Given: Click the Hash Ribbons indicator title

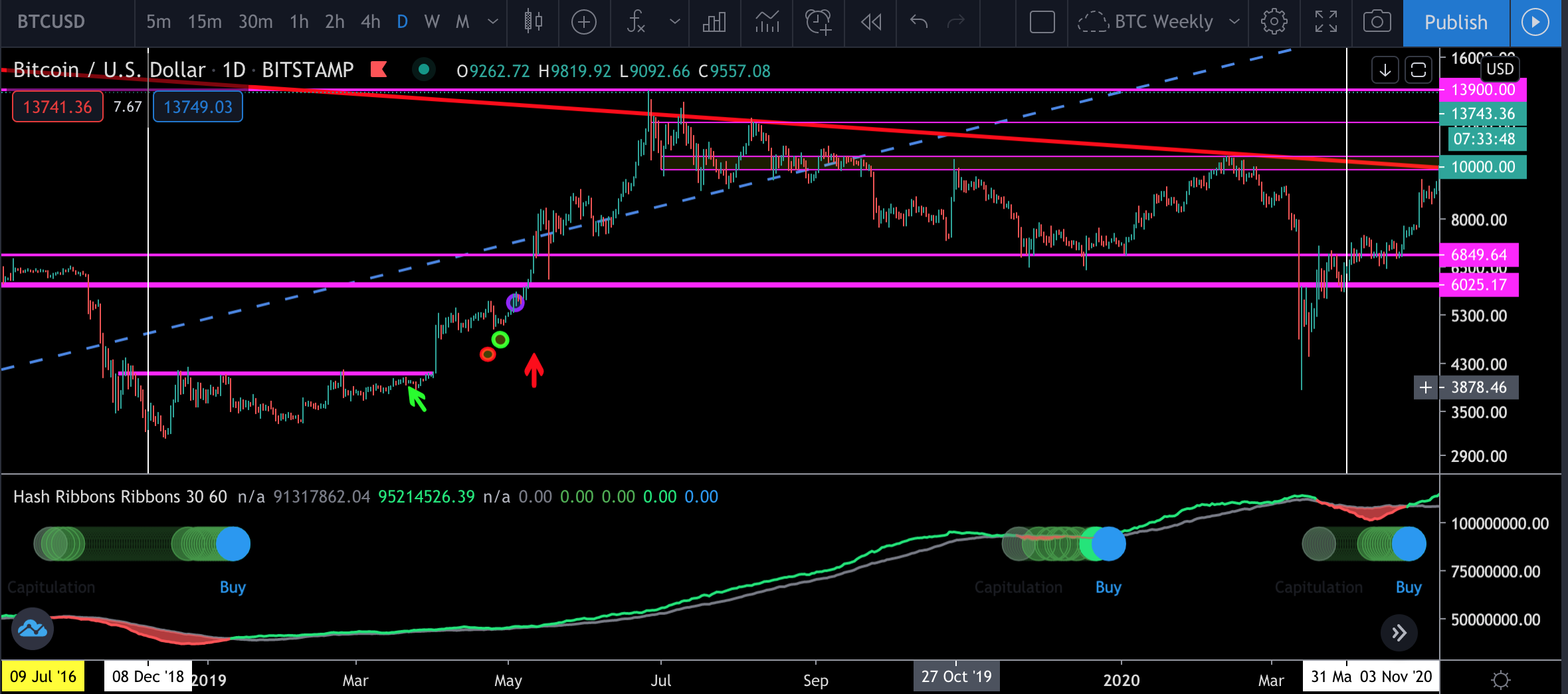Looking at the screenshot, I should click(120, 497).
